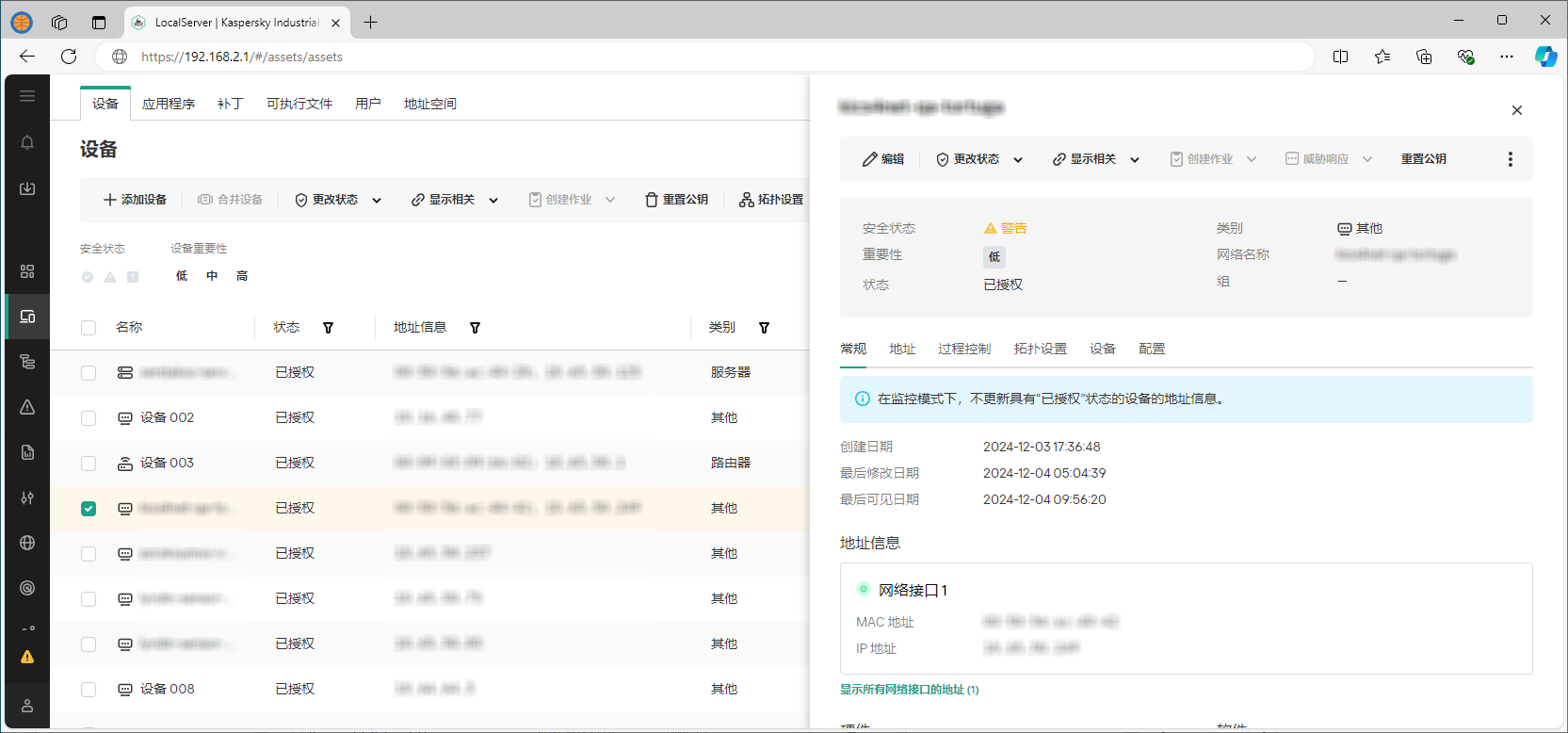Filter the 类别 column
Viewport: 1568px width, 733px height.
click(764, 328)
